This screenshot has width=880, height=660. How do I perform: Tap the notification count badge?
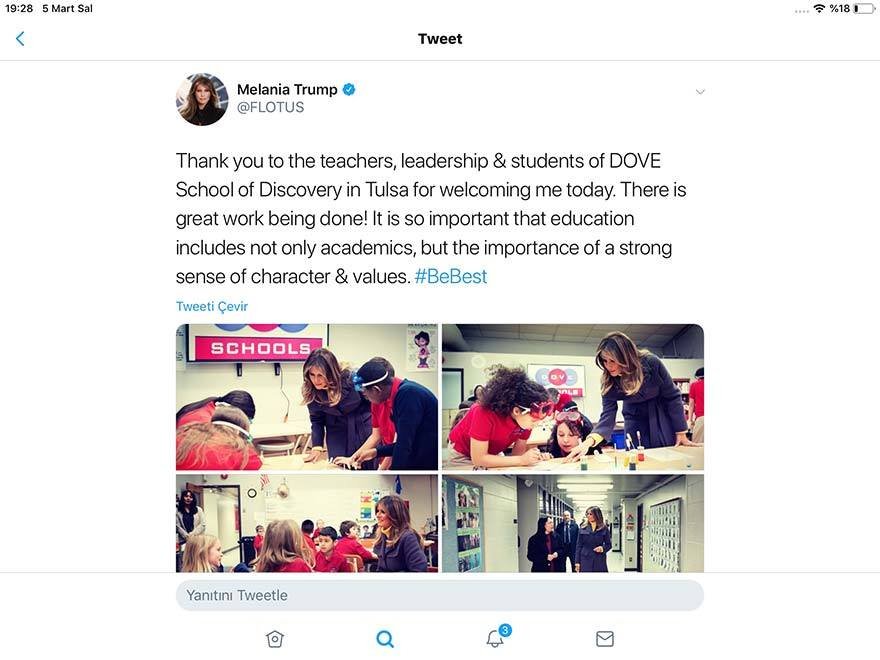[x=505, y=630]
